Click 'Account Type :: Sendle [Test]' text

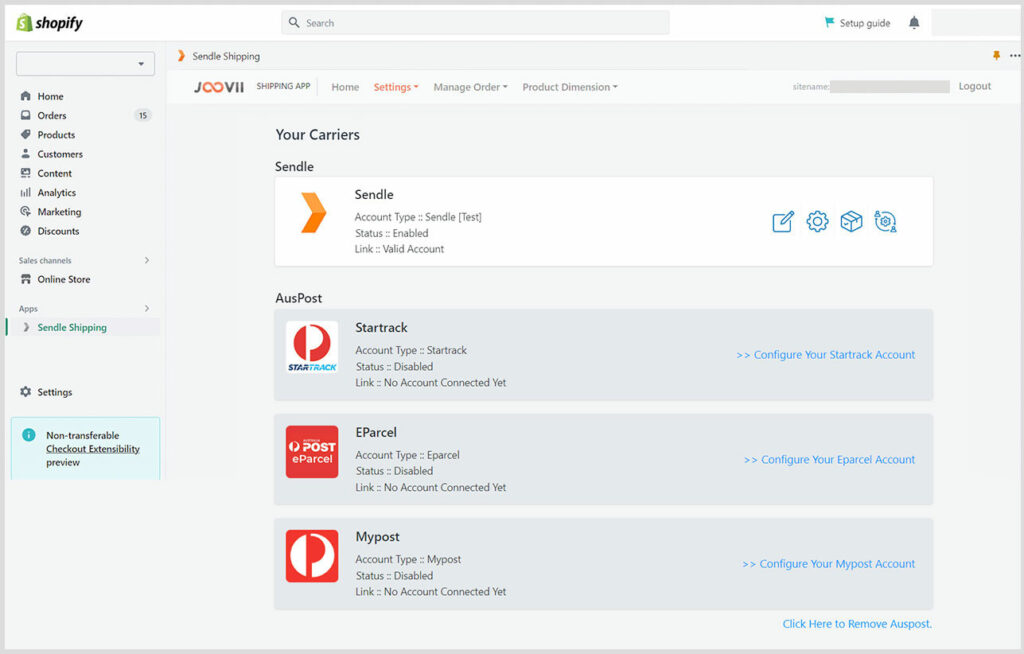[418, 217]
